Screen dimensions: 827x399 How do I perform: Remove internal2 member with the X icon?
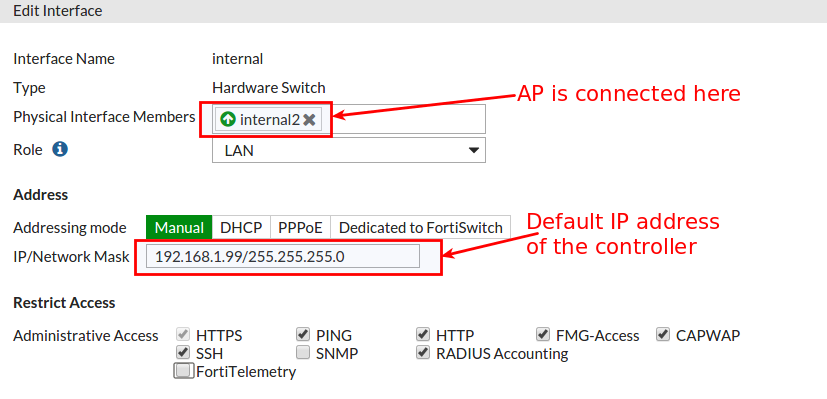point(309,120)
